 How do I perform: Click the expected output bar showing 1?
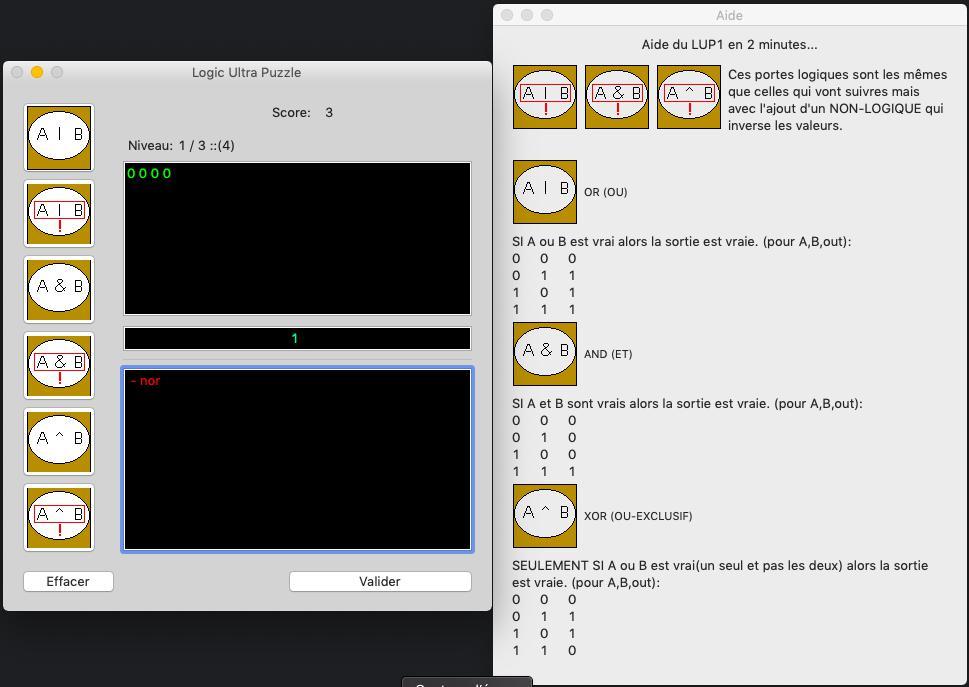[297, 338]
